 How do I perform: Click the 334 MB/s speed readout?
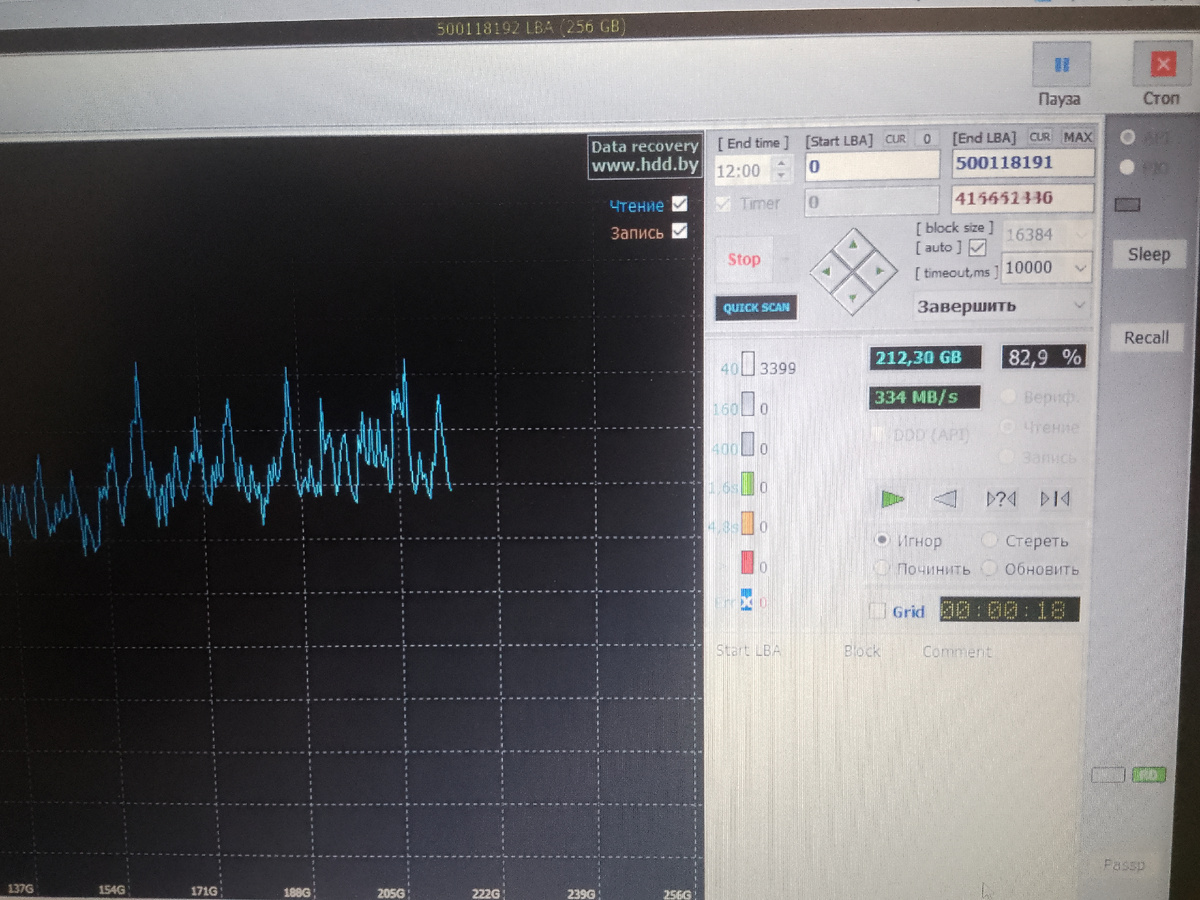tap(925, 397)
